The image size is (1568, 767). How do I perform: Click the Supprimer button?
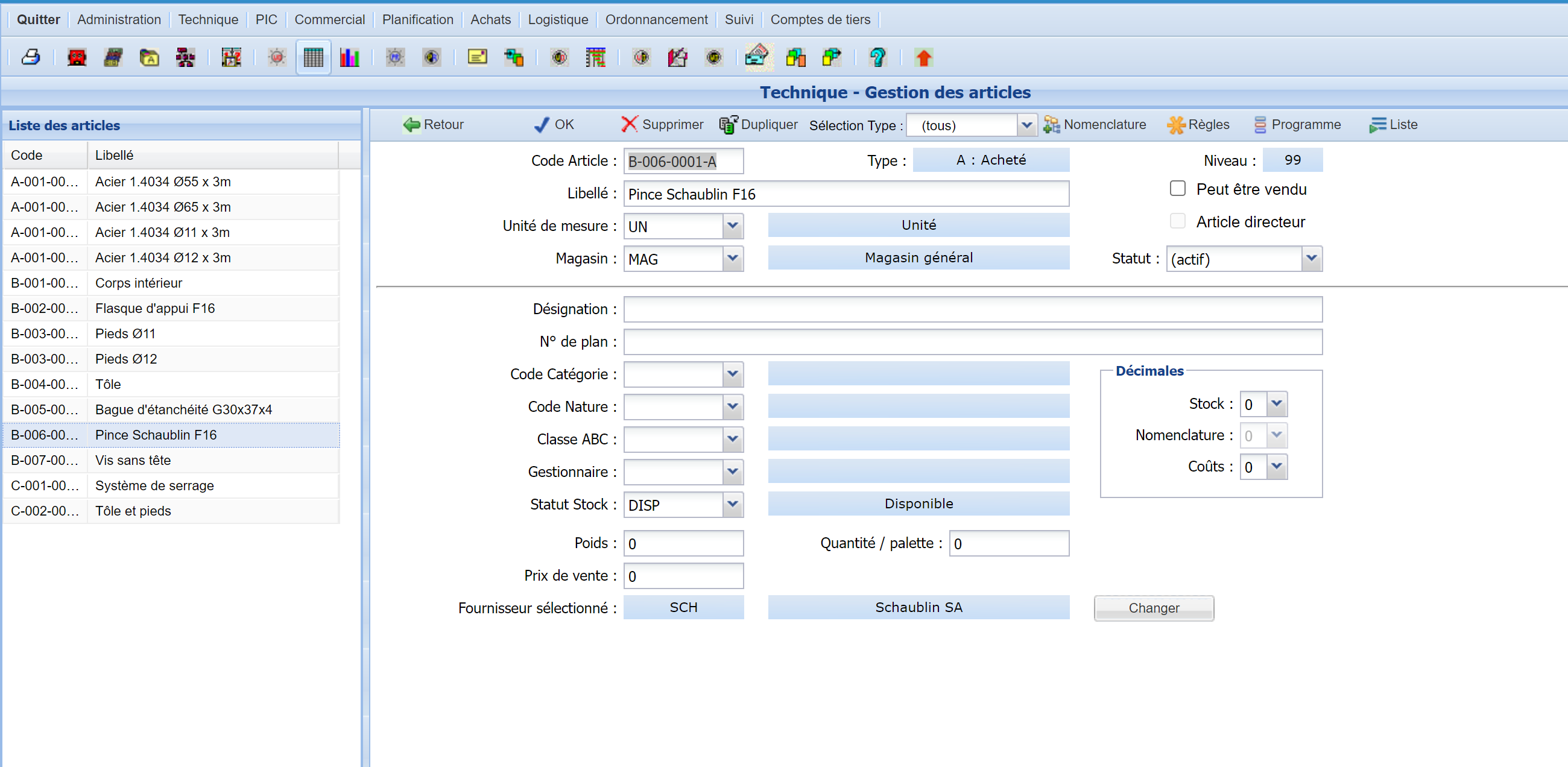(x=662, y=124)
